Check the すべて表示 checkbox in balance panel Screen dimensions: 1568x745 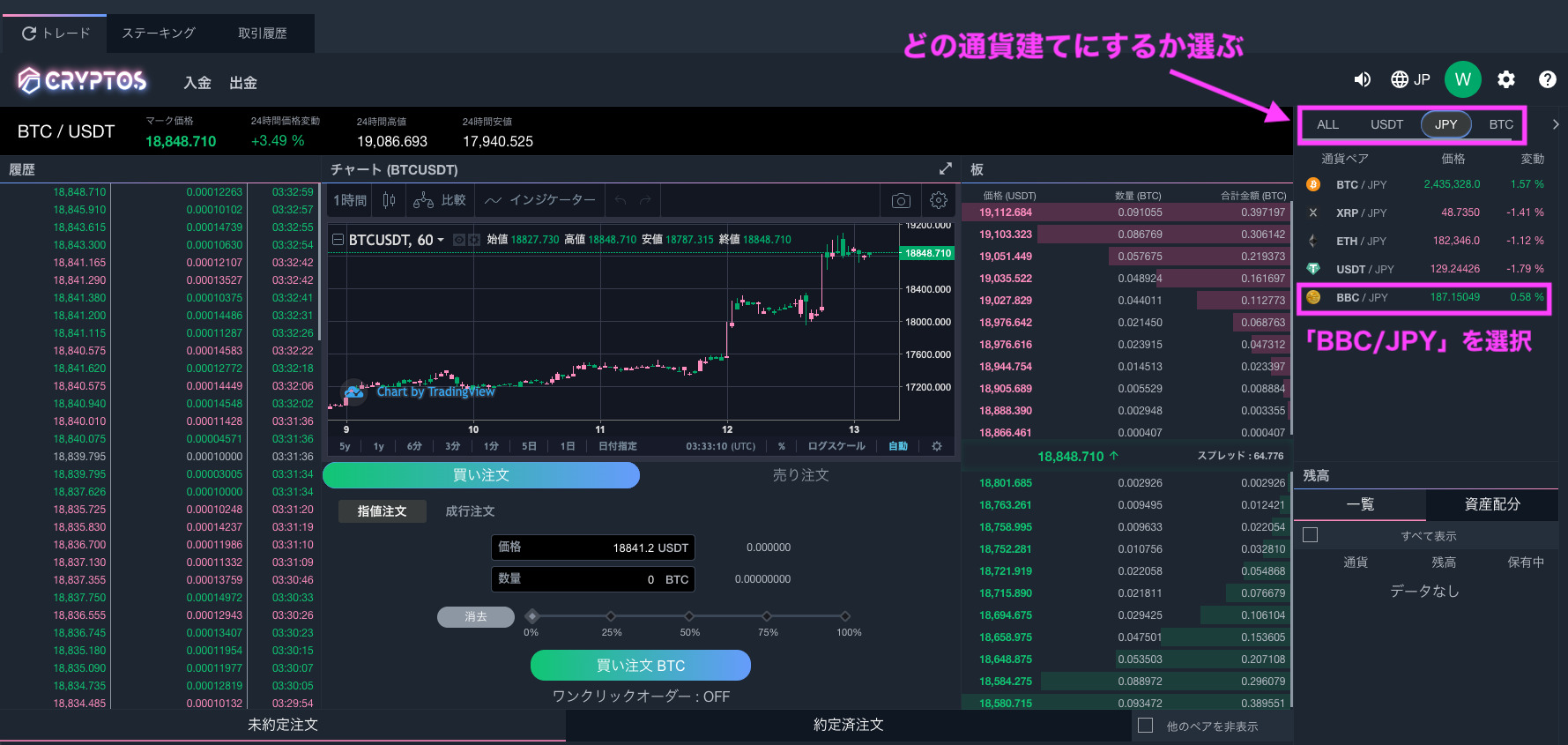pyautogui.click(x=1311, y=535)
